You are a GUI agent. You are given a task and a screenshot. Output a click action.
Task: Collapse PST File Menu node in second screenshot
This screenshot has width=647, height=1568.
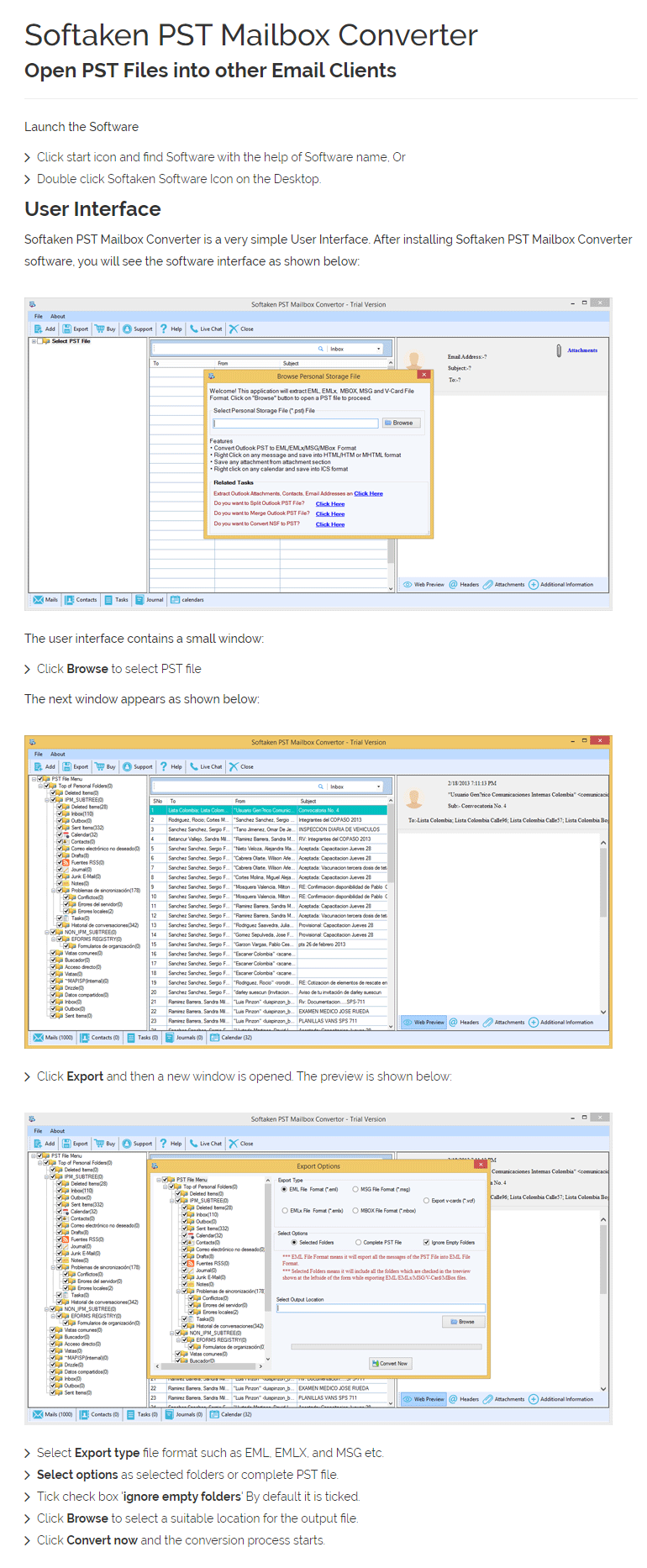(34, 779)
